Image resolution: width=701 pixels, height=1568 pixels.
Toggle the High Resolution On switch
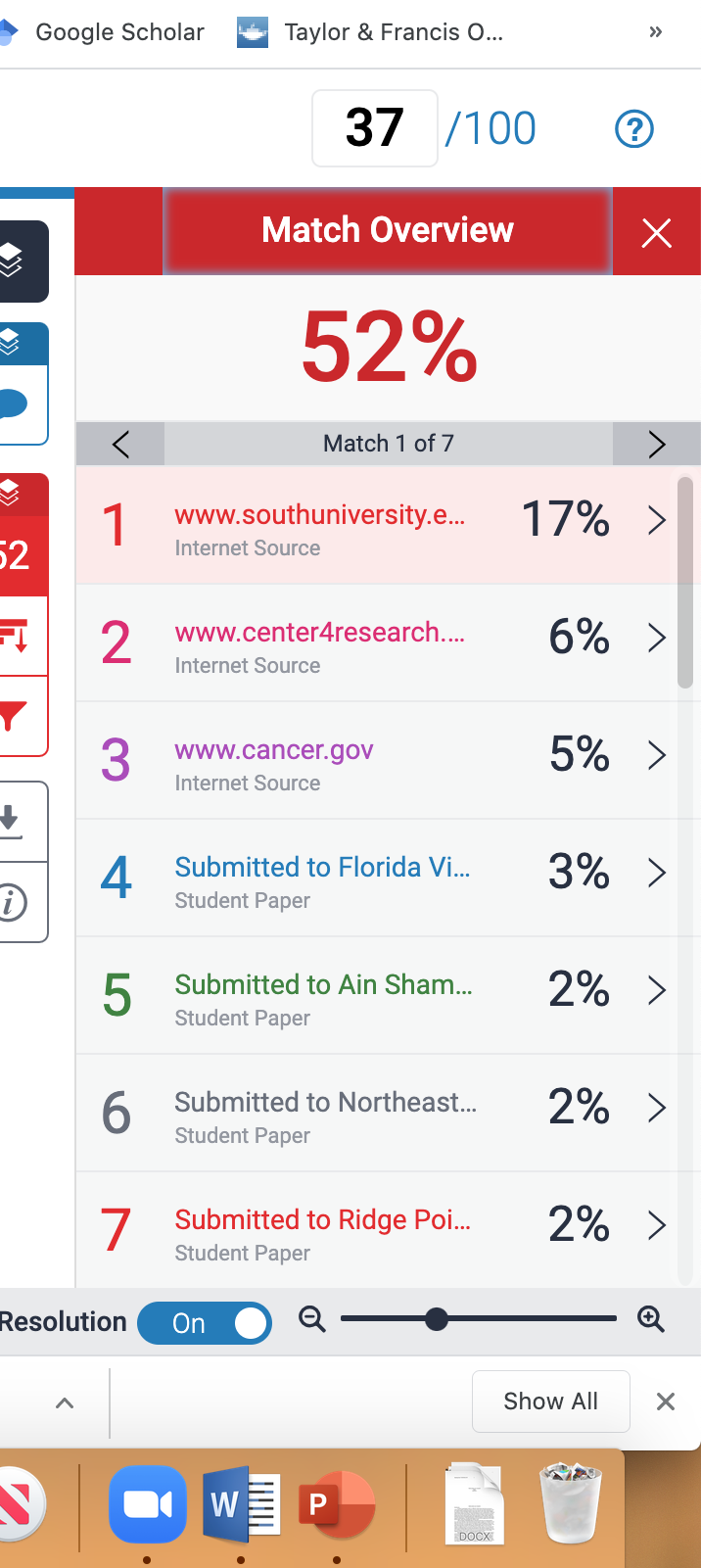(x=205, y=1323)
